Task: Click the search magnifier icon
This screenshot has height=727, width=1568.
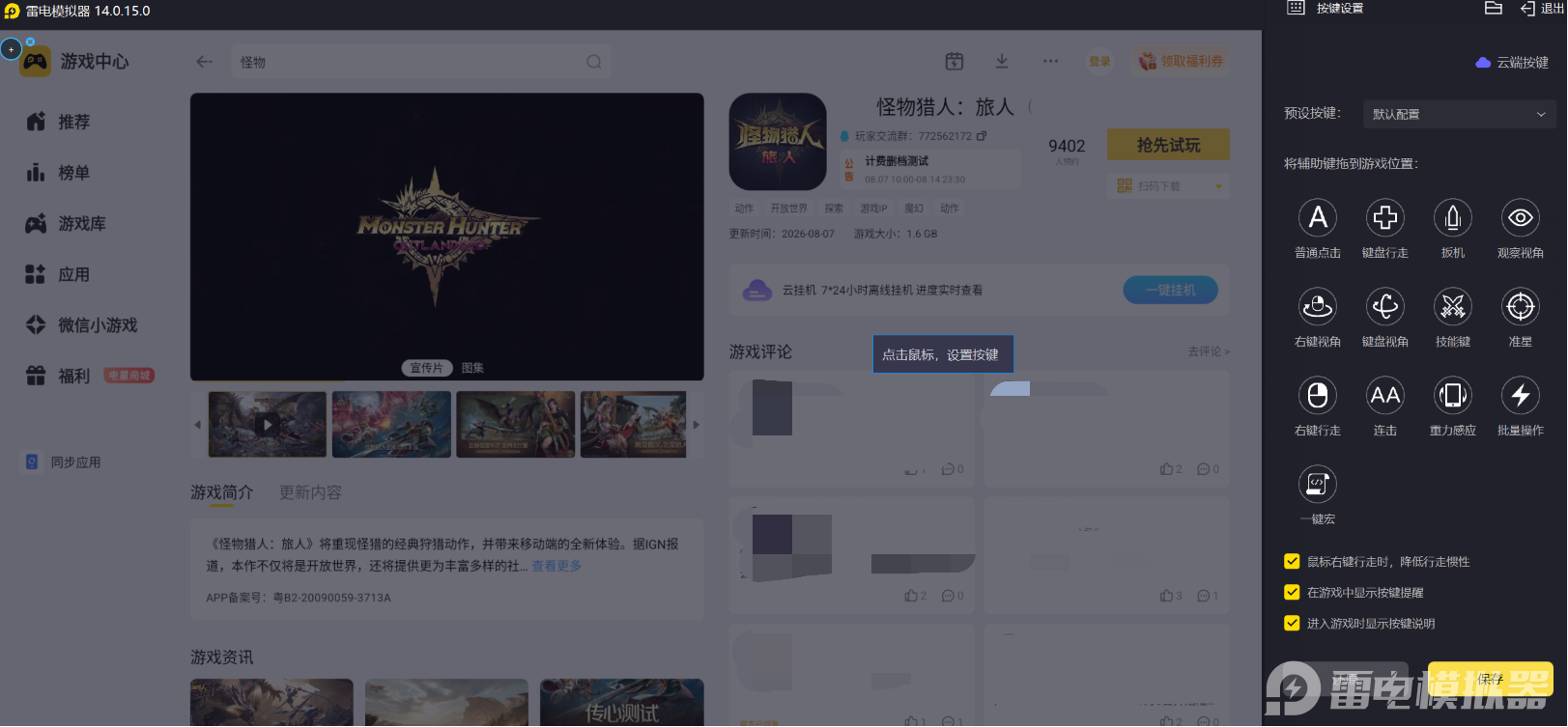Action: click(594, 62)
